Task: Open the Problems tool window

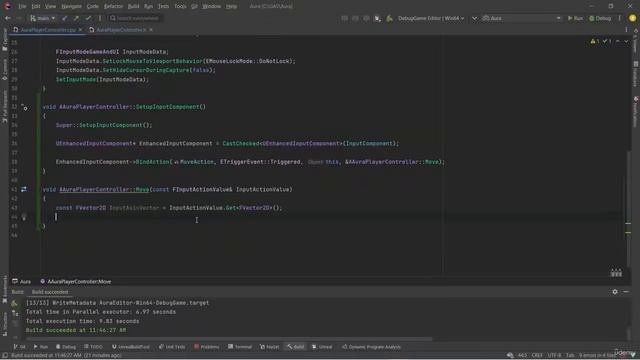Action: click(207, 347)
